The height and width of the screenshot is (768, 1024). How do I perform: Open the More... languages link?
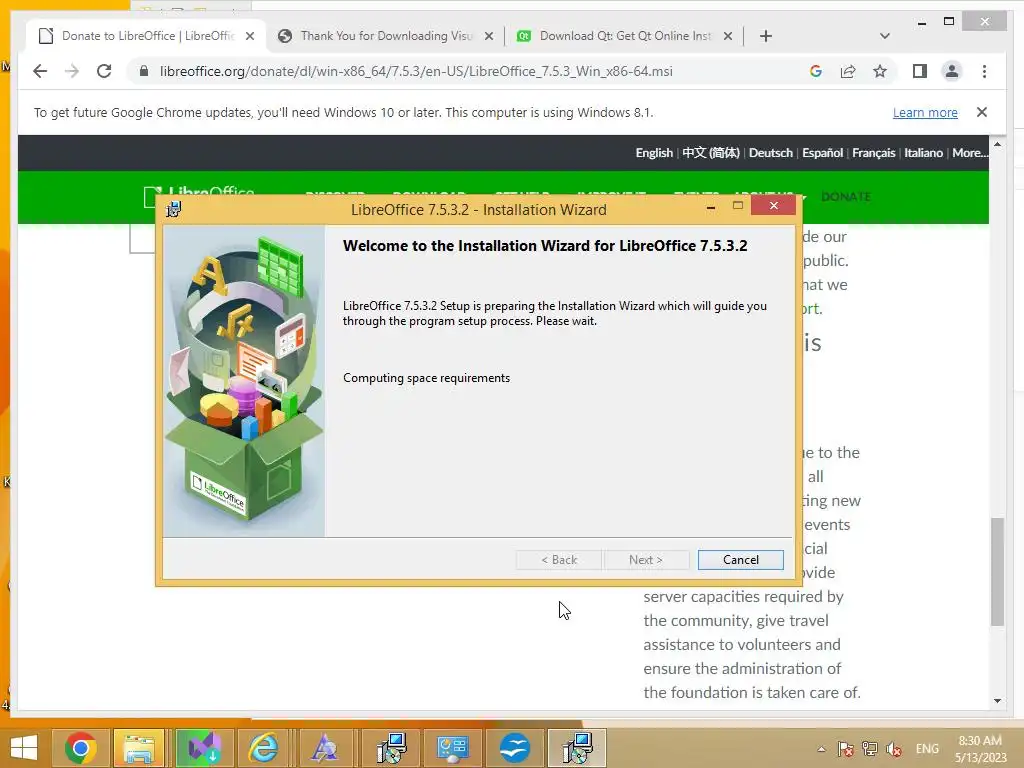(970, 153)
